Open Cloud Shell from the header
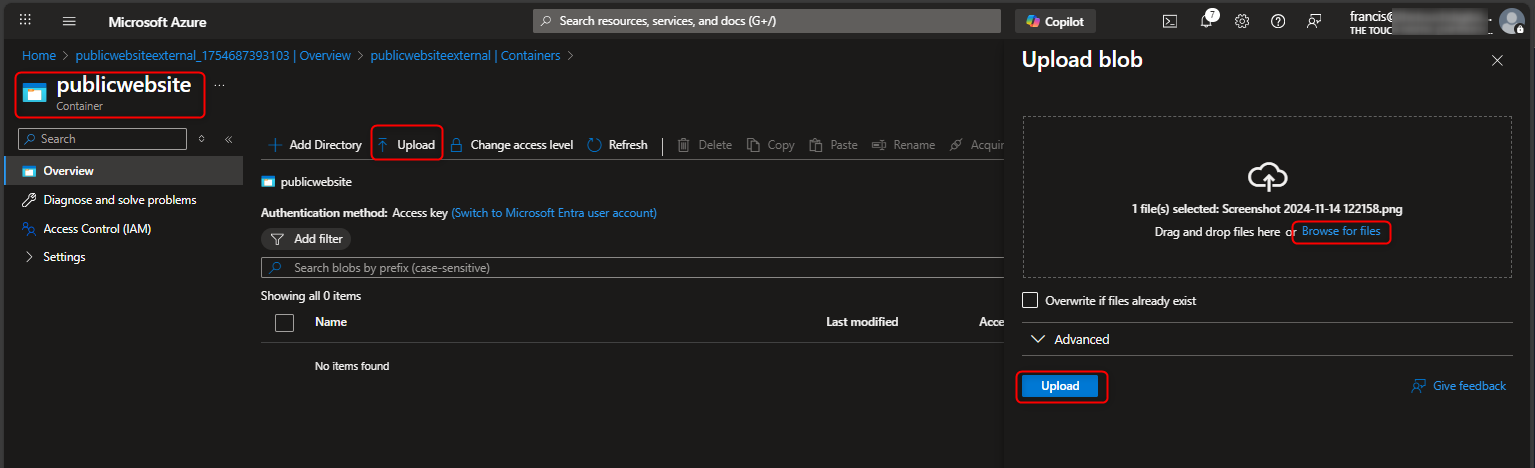The width and height of the screenshot is (1535, 468). (1169, 21)
